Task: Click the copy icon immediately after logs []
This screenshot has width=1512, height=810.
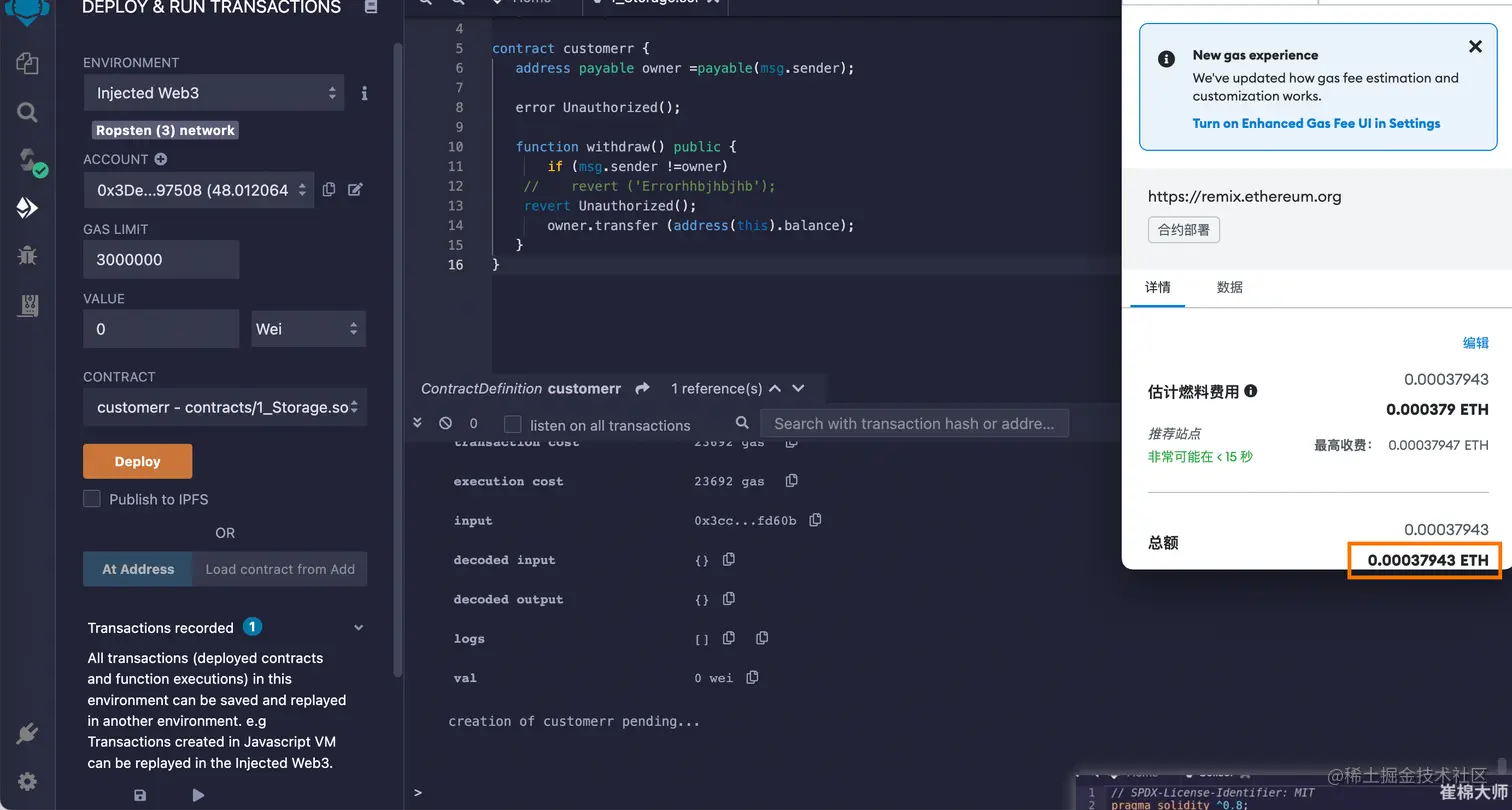Action: click(x=729, y=638)
